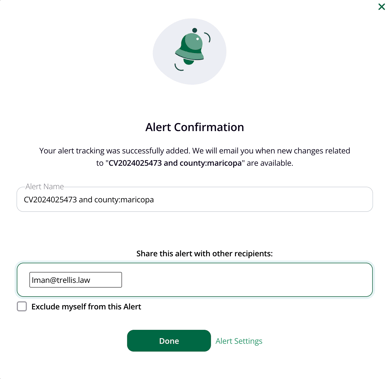Click the "We will email you" message text

click(x=223, y=151)
